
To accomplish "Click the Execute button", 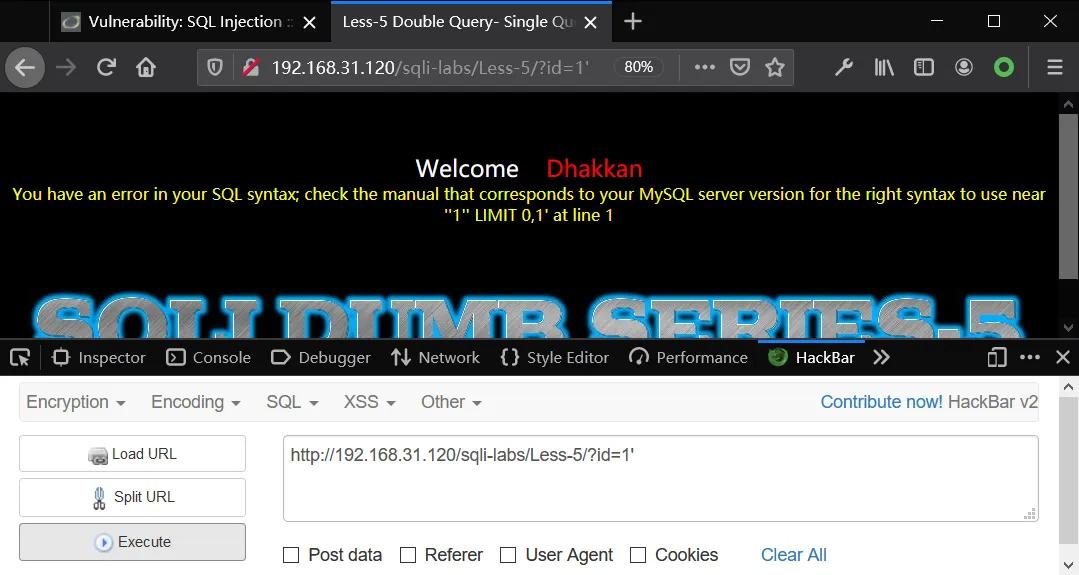I will pos(132,542).
